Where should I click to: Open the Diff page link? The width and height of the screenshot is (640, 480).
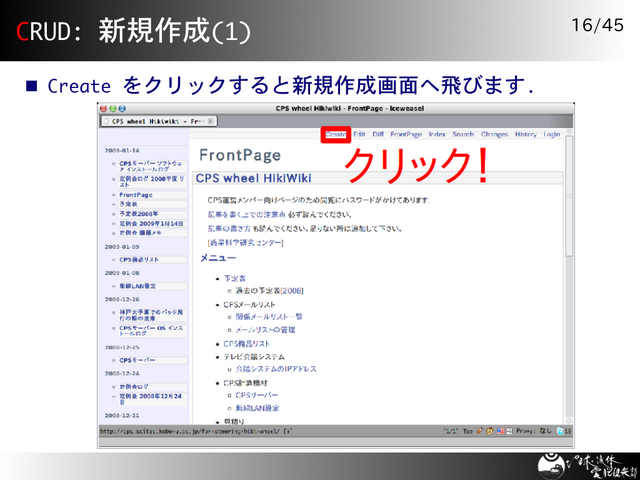point(378,134)
